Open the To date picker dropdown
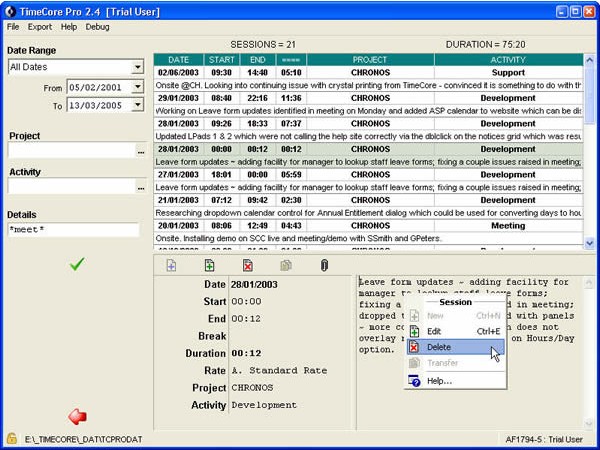Image resolution: width=600 pixels, height=450 pixels. coord(137,105)
